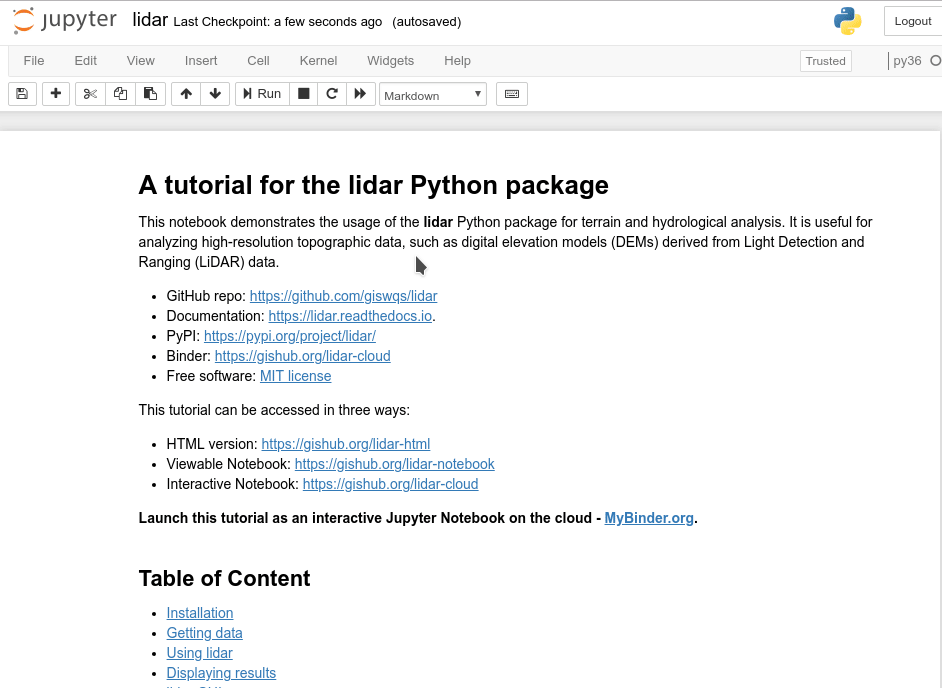Open the Help menu

(457, 61)
